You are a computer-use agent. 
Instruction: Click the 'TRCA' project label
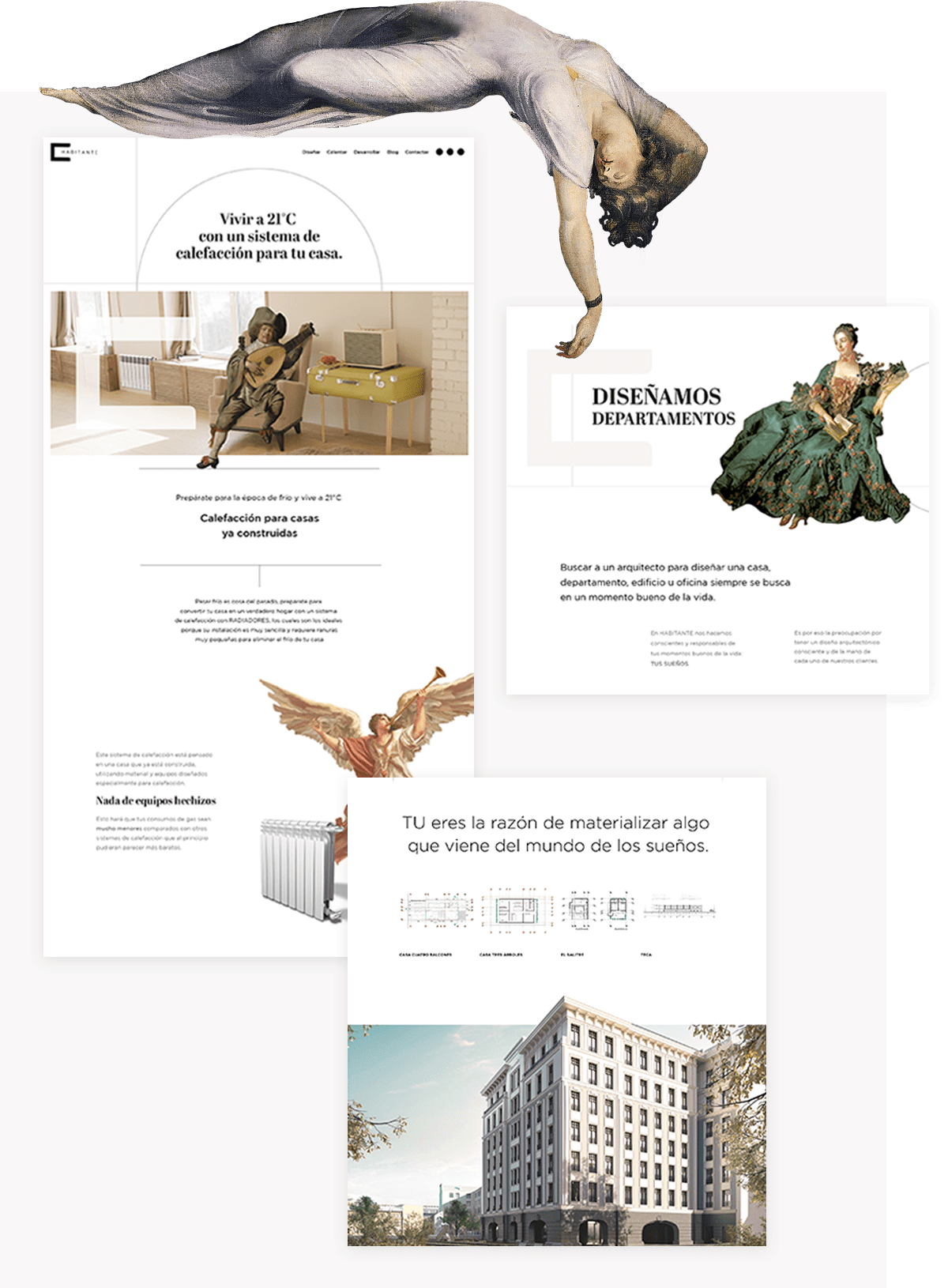(x=646, y=955)
